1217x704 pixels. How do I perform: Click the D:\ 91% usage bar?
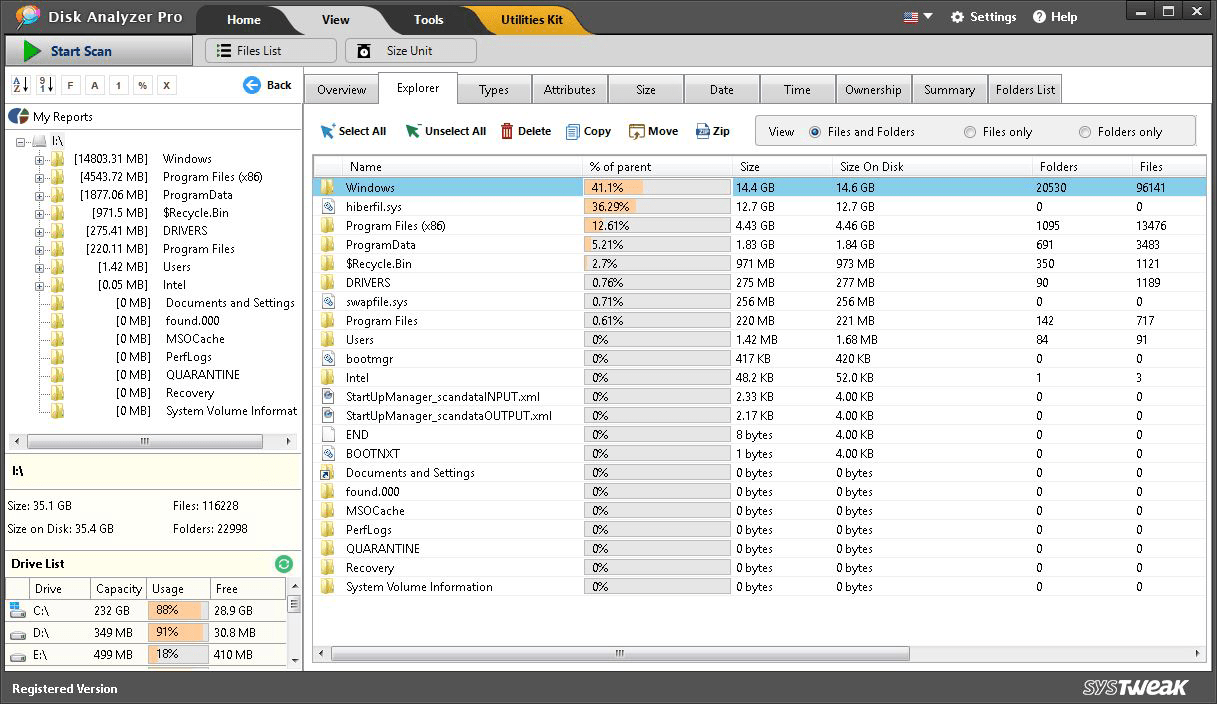178,632
